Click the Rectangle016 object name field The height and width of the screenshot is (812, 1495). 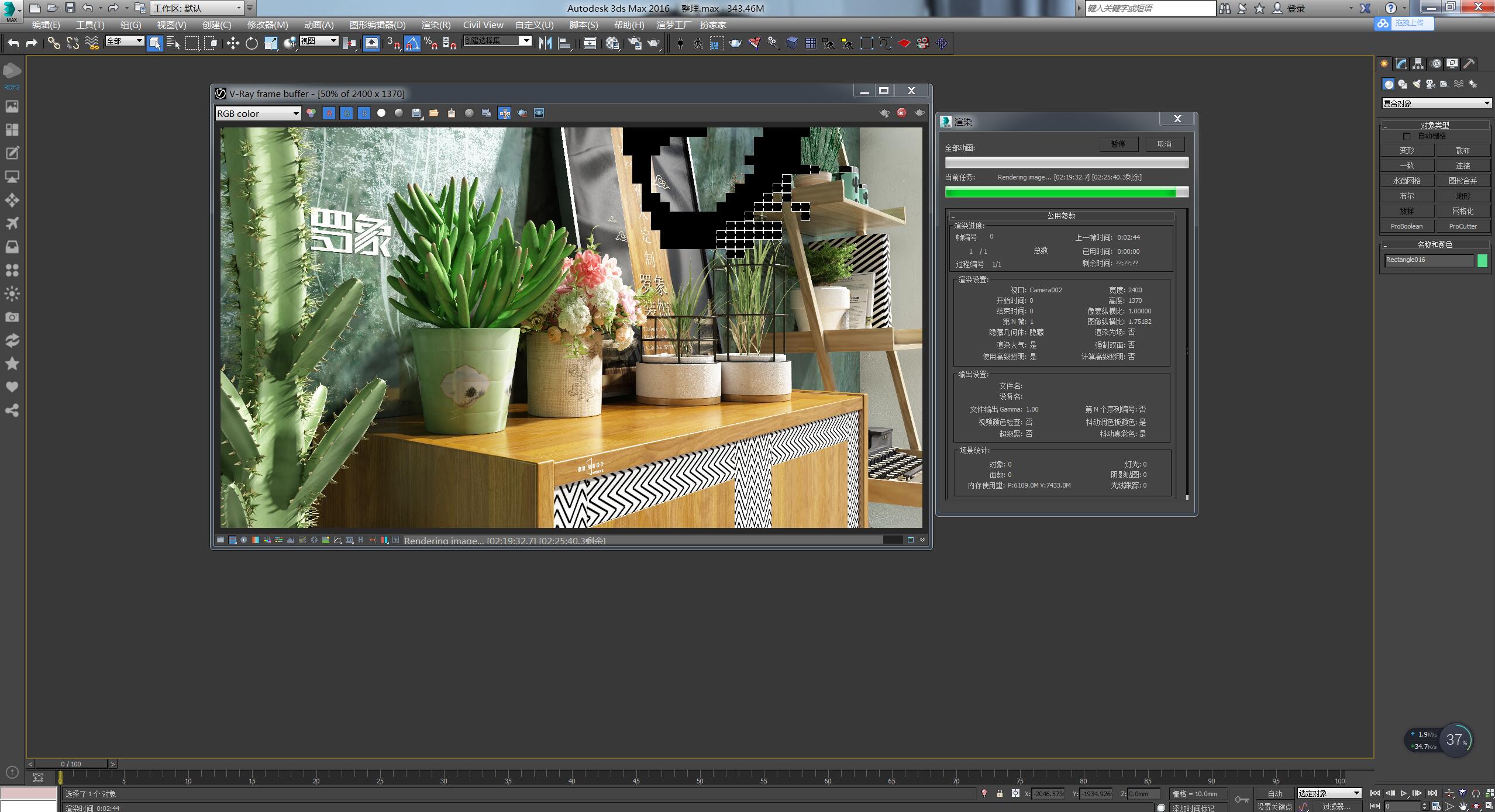tap(1428, 260)
